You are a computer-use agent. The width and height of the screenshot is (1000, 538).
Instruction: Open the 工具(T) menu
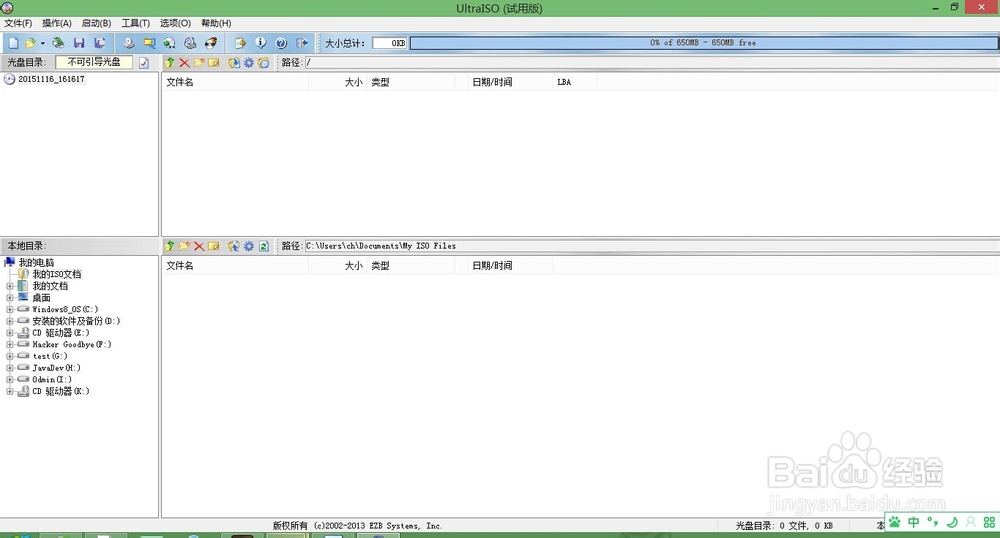[136, 23]
